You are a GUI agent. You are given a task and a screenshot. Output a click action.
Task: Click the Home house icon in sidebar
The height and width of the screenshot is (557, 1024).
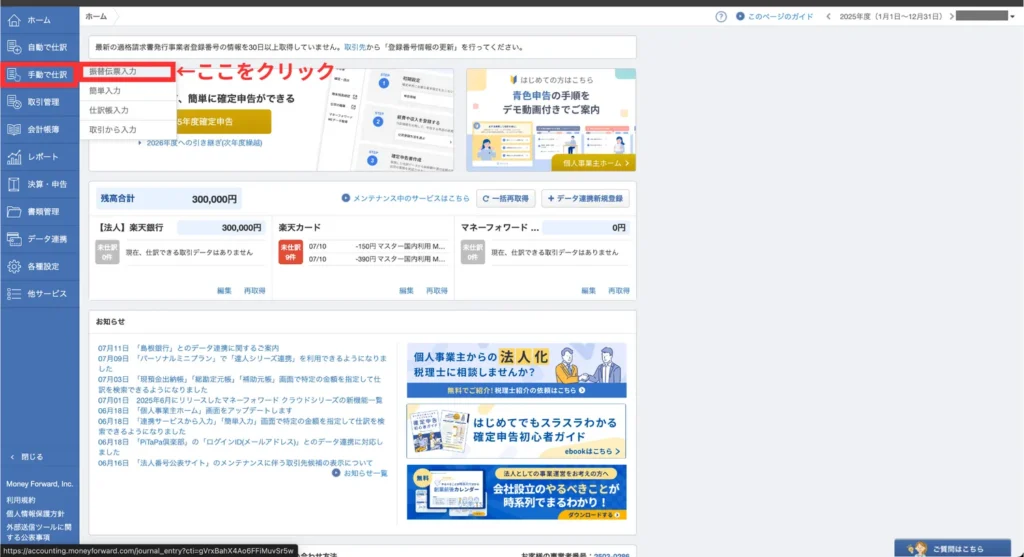pyautogui.click(x=14, y=20)
